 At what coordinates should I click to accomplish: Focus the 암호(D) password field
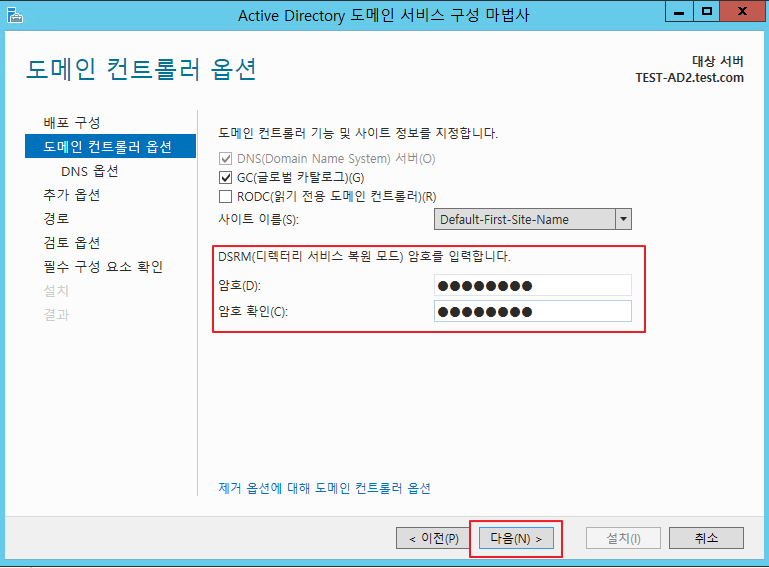533,285
